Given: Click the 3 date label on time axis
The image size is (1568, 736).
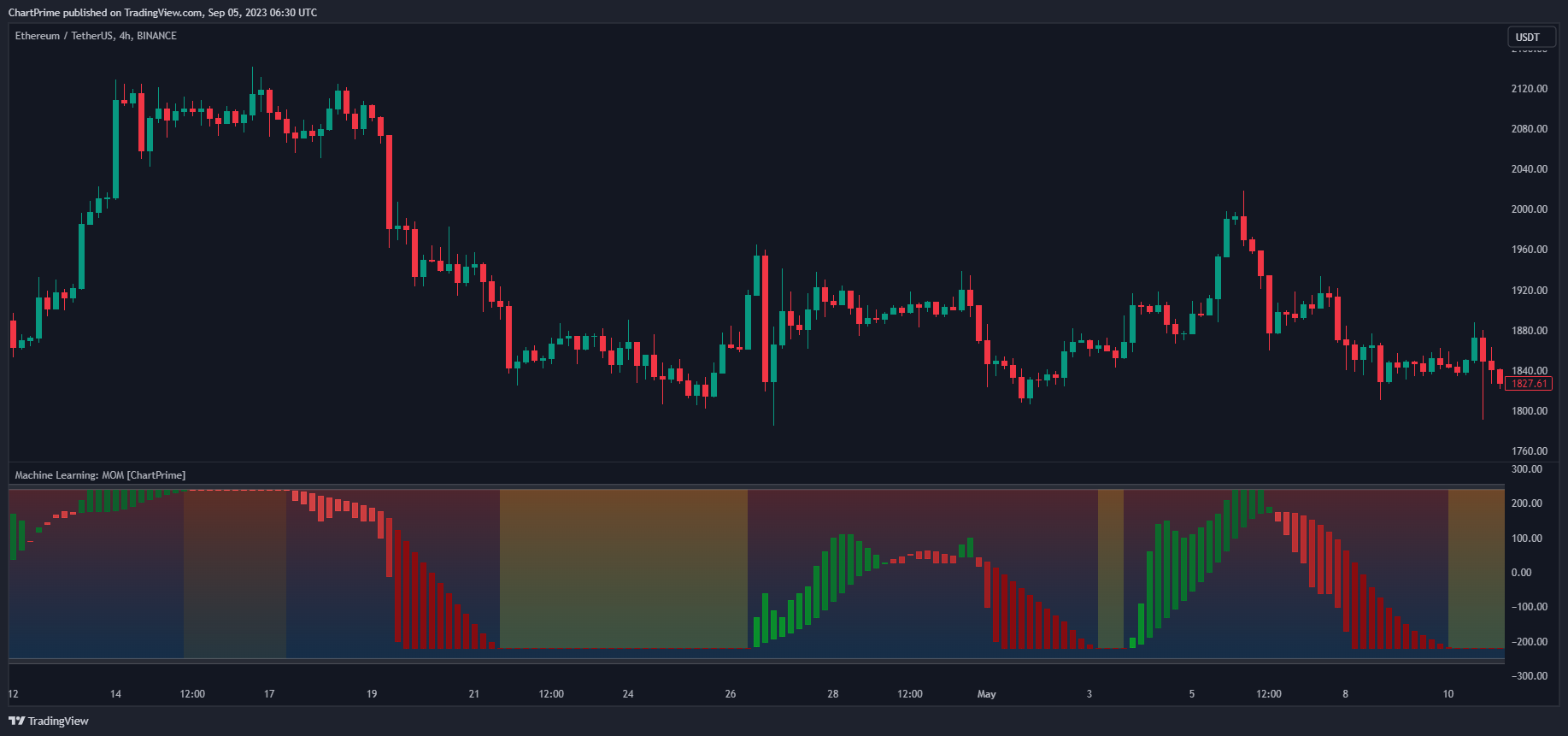Looking at the screenshot, I should click(1089, 694).
